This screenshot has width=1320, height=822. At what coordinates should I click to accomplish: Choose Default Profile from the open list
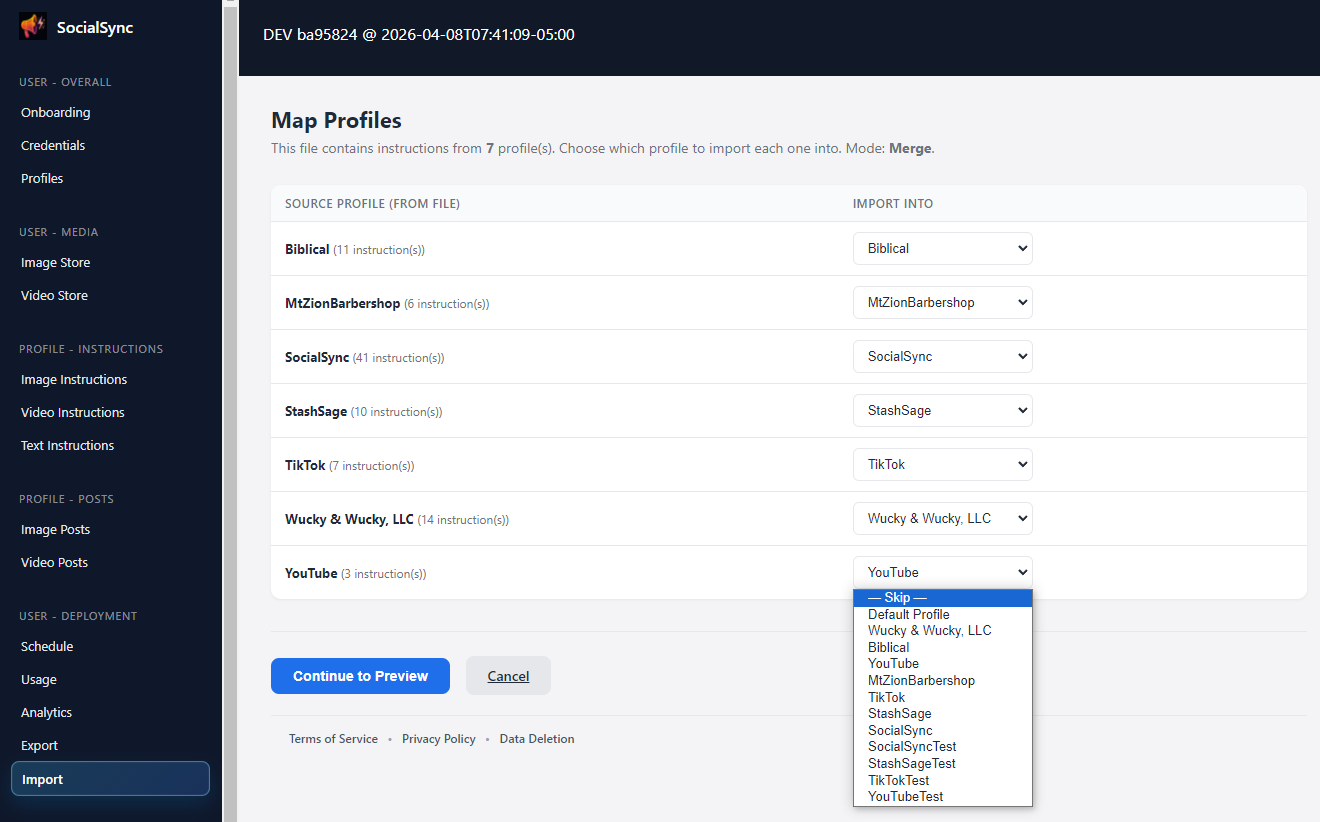[908, 615]
